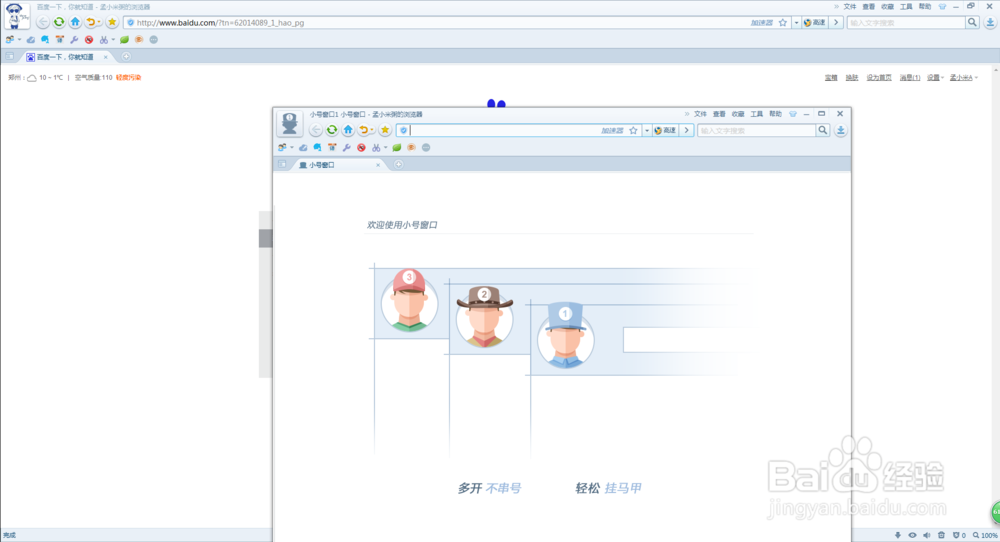Click the skin shirt icon in the 小号窗口 title bar

(x=793, y=114)
